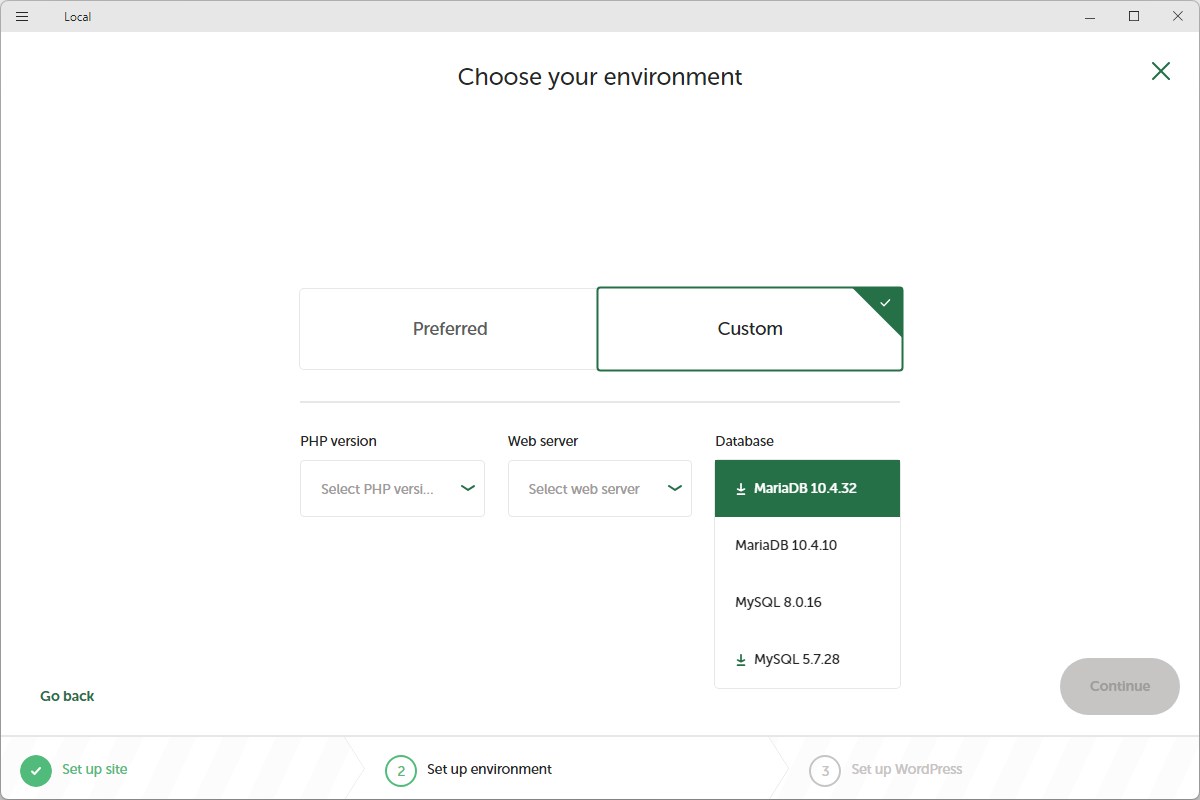Choose MySQL 8.0.16 database option
1200x800 pixels.
click(807, 602)
